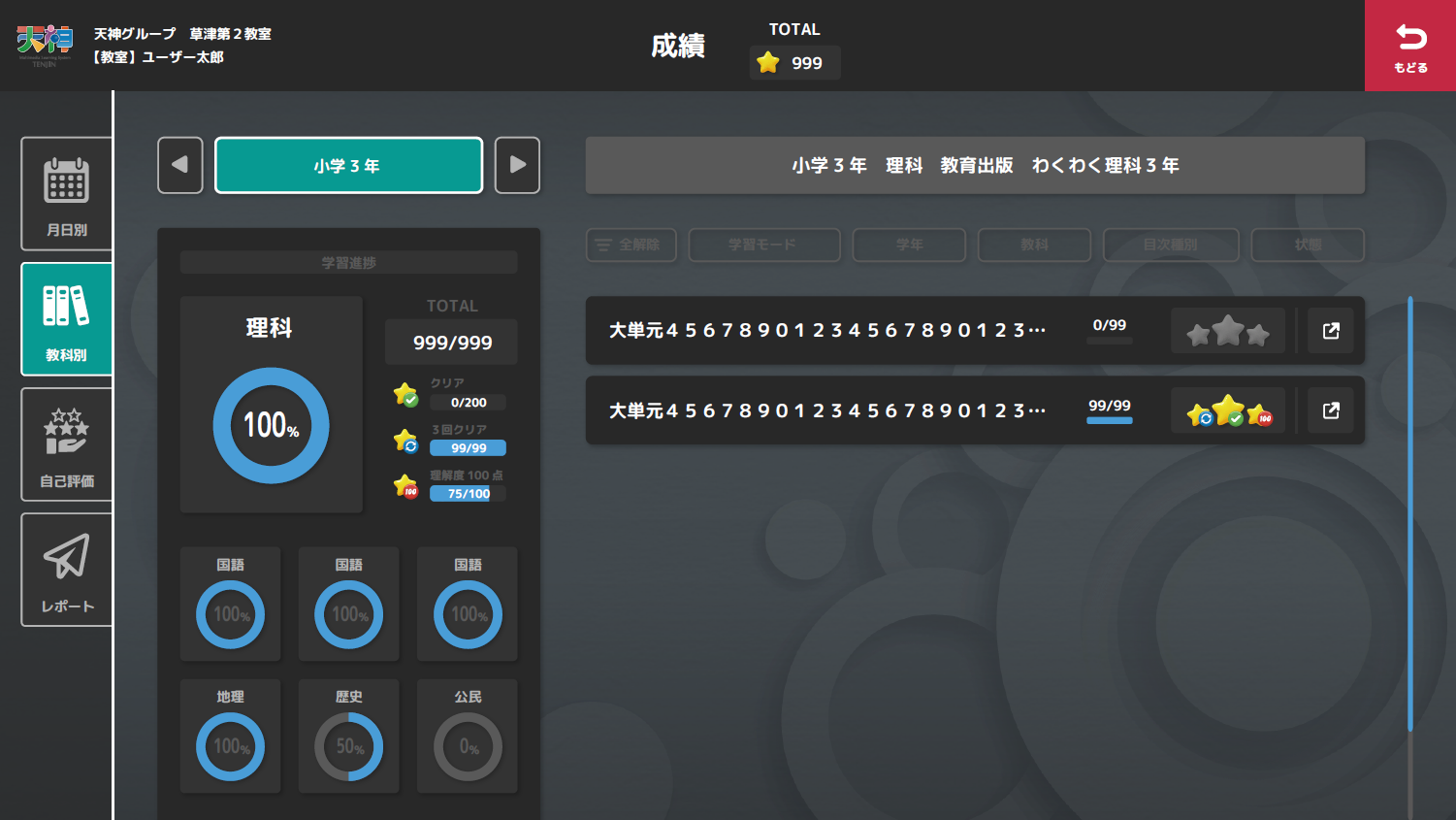Open the 自己評価 self-evaluation section

66,444
